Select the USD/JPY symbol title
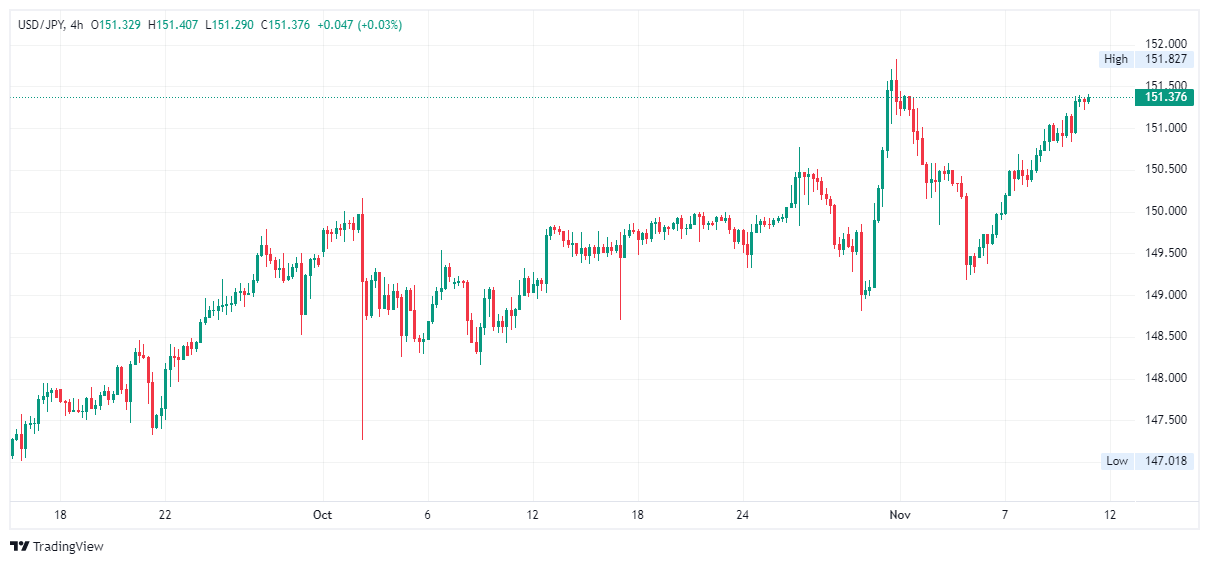 41,25
